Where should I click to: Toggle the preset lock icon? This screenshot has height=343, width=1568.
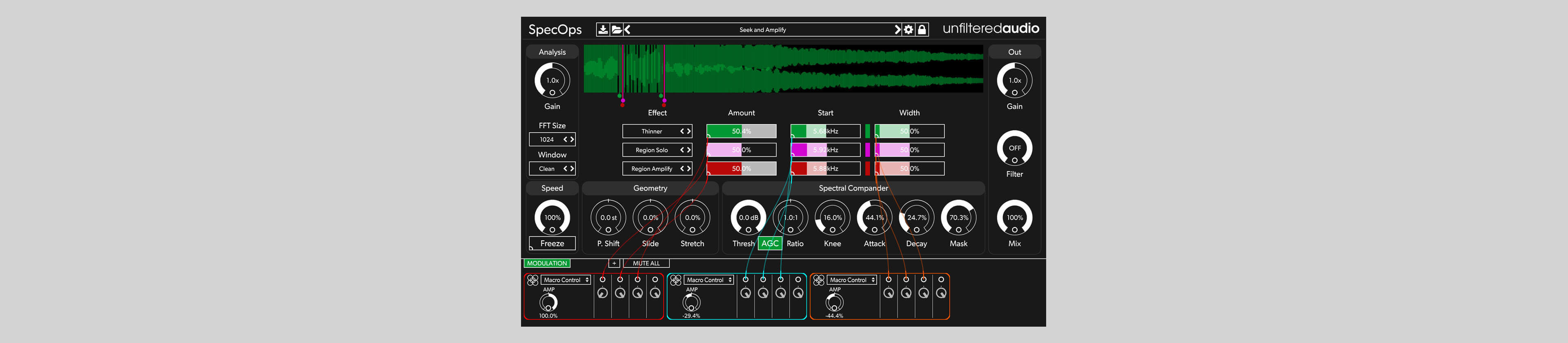922,30
